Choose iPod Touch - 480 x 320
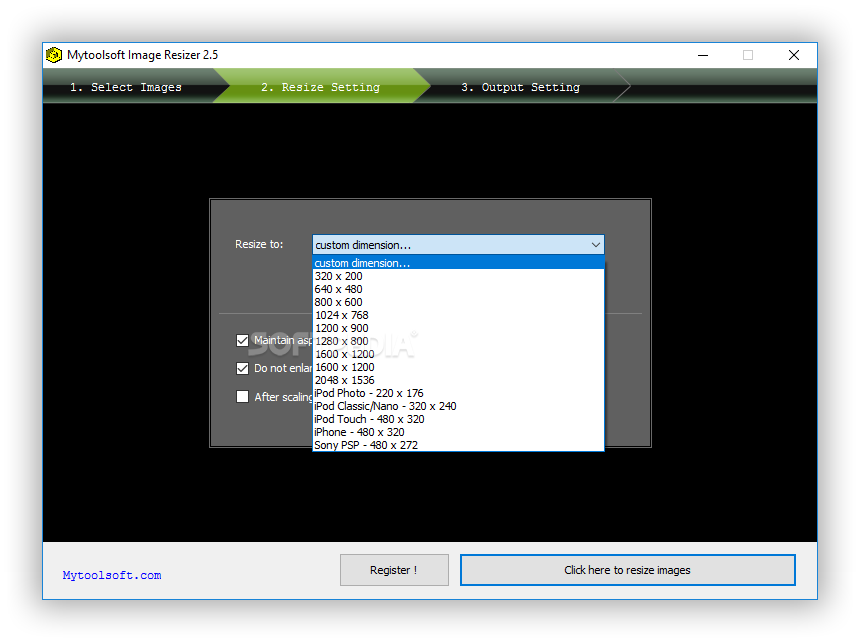Image resolution: width=860 pixels, height=642 pixels. click(459, 419)
